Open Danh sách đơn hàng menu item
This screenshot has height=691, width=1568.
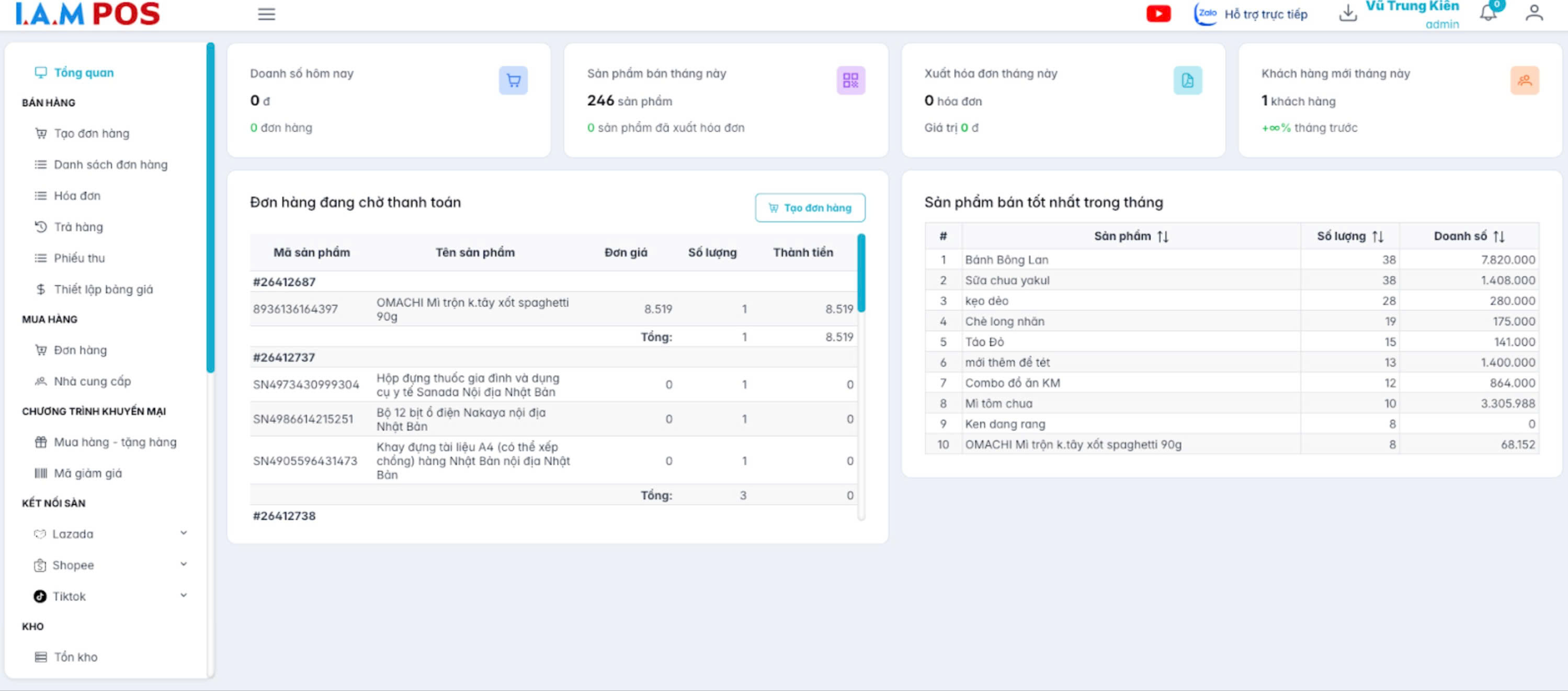pos(110,164)
